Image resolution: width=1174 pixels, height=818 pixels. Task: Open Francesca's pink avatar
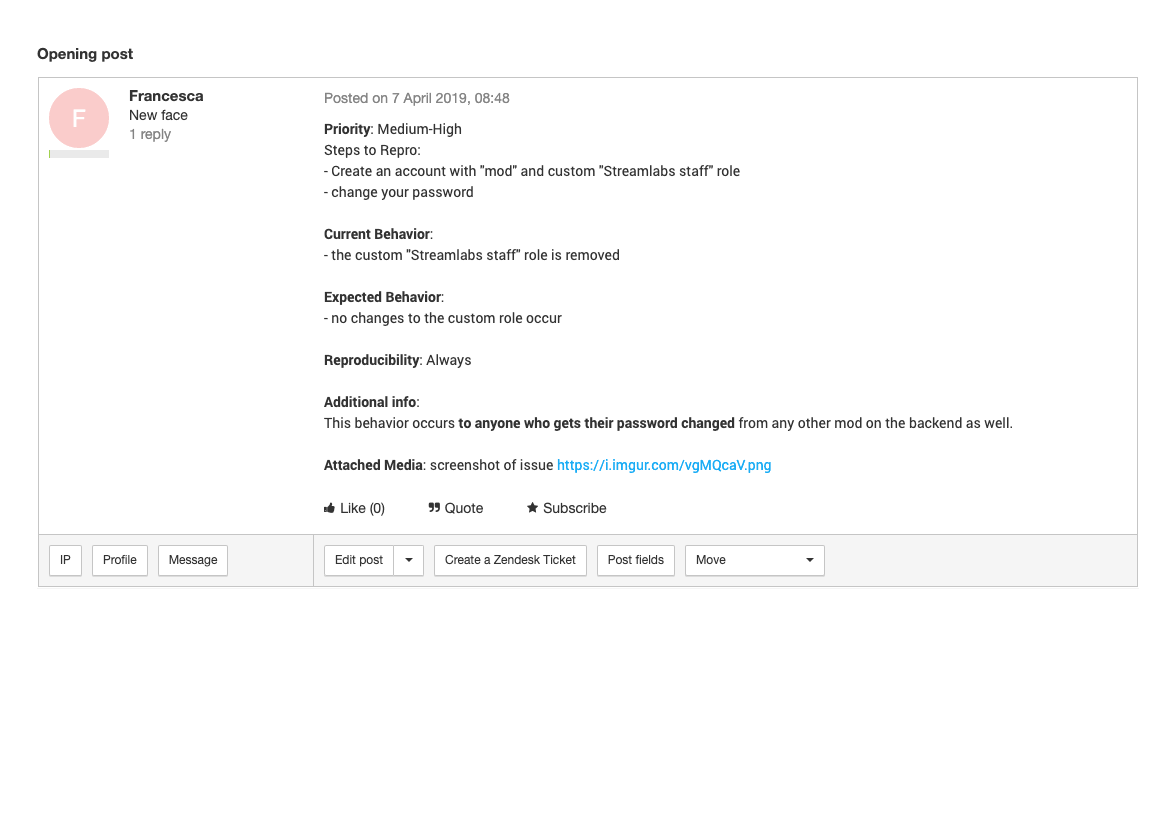[x=79, y=117]
